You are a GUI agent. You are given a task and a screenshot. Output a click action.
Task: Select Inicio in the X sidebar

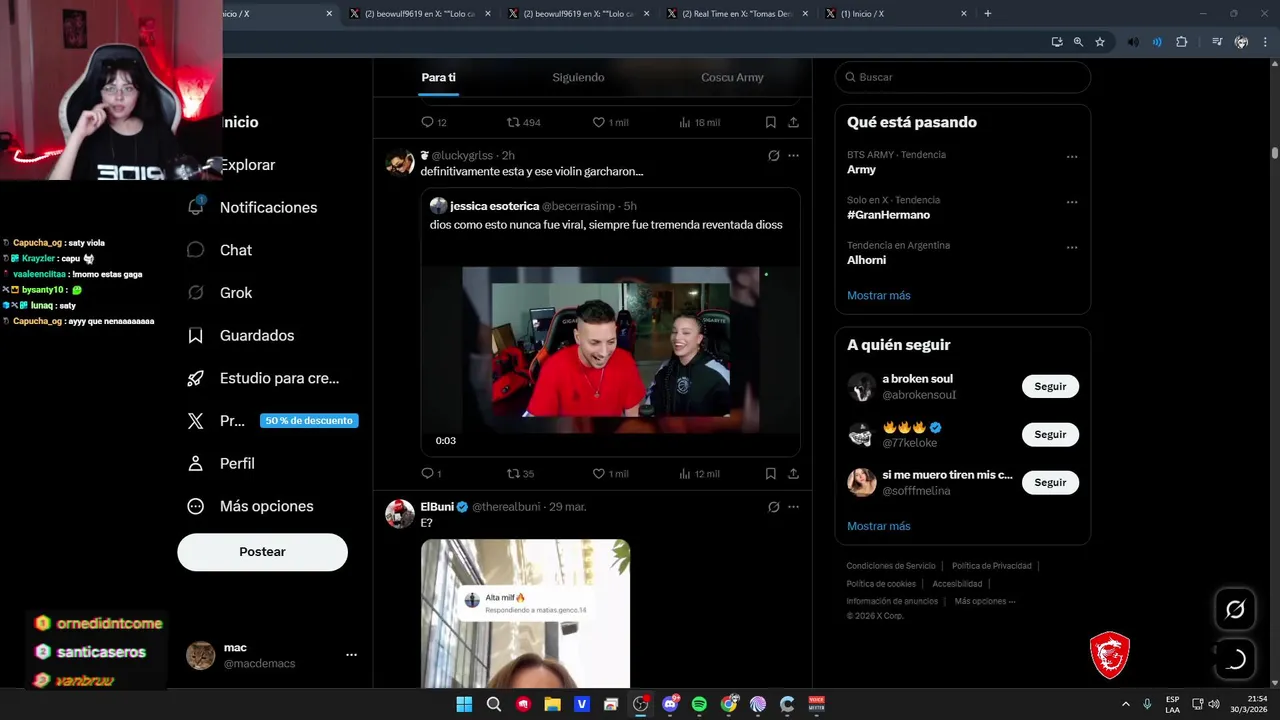point(239,122)
